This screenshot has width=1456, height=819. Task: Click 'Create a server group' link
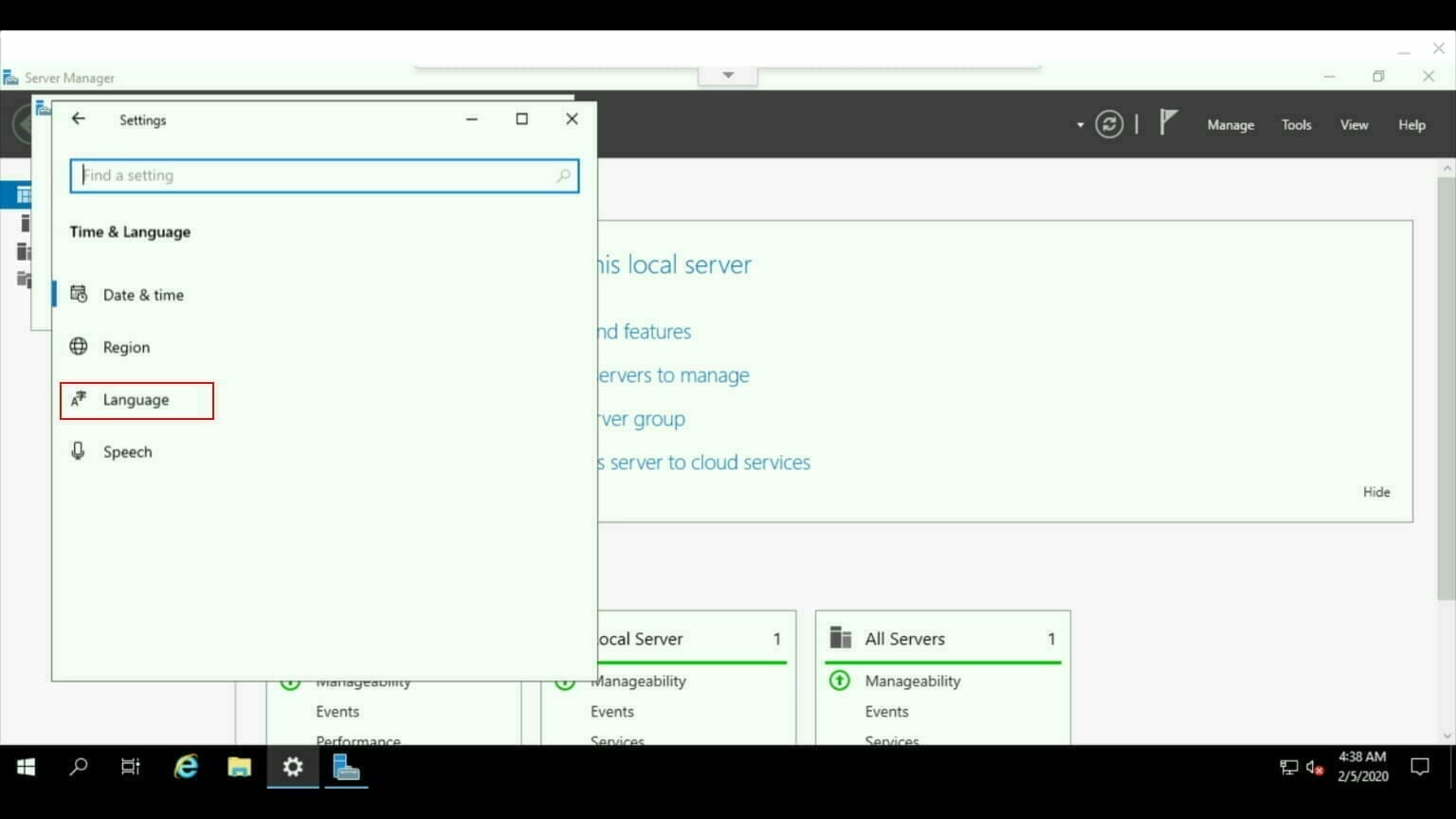point(642,419)
